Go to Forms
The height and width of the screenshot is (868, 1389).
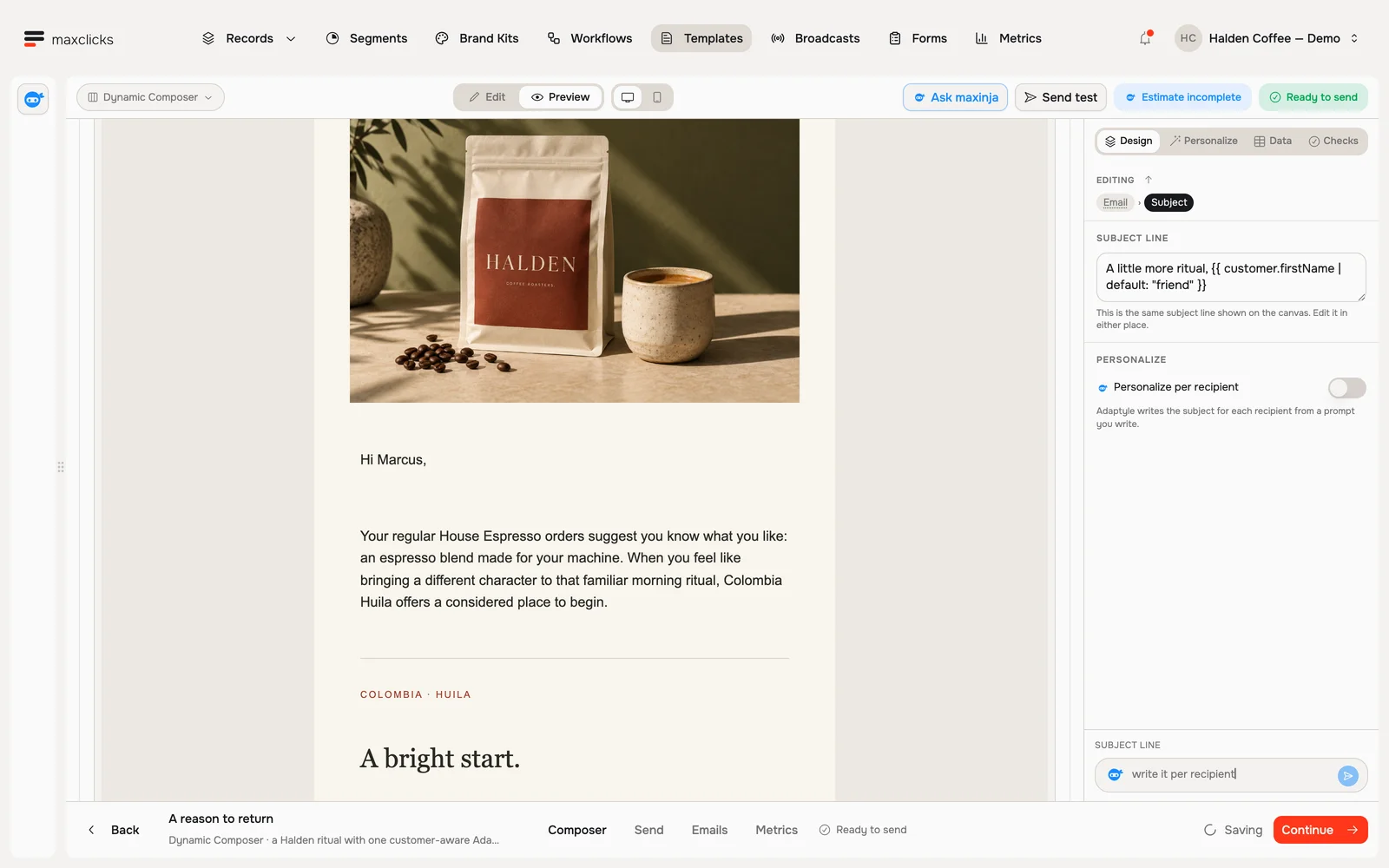click(918, 38)
